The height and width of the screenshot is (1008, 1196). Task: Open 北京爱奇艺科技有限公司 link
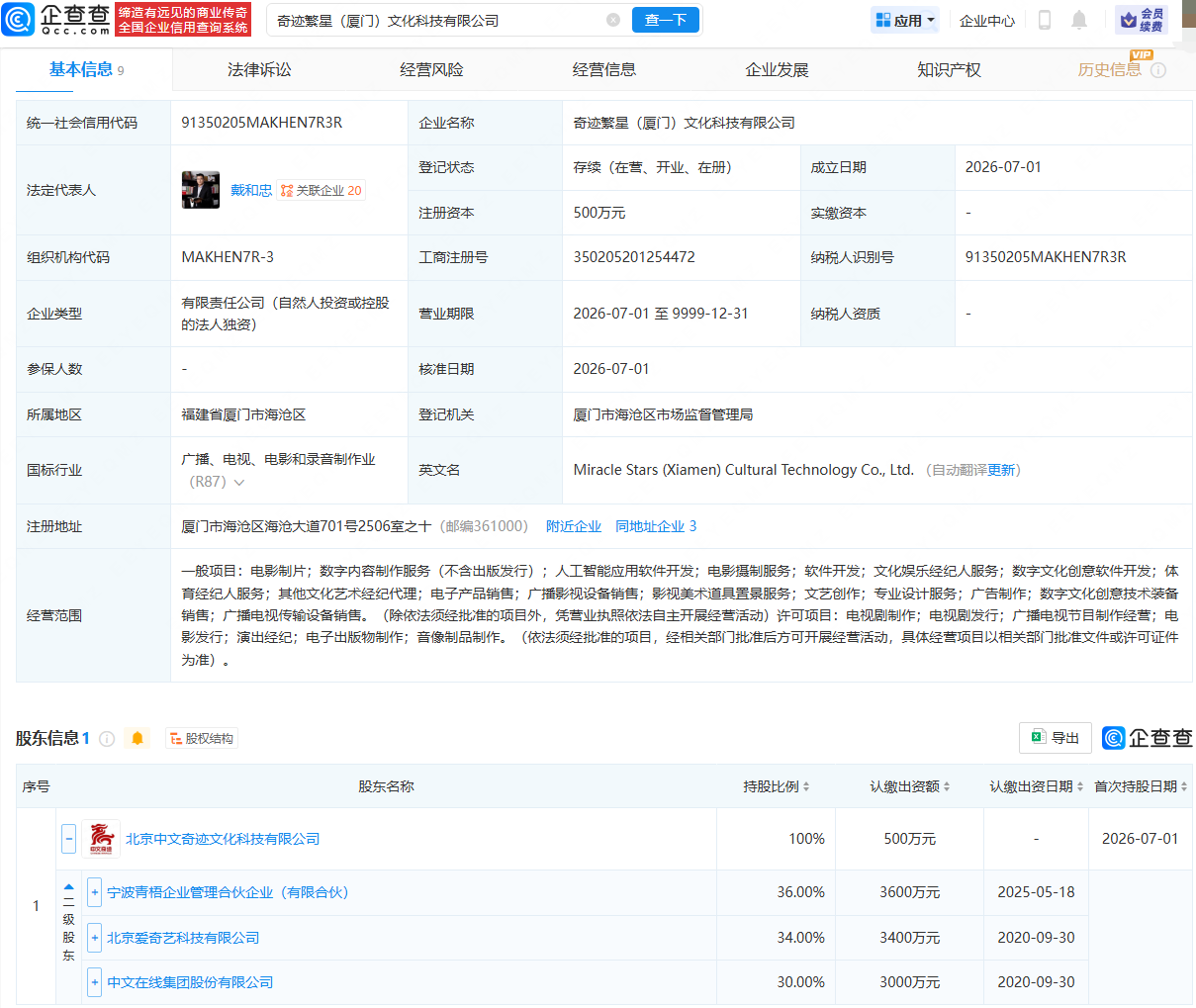183,938
